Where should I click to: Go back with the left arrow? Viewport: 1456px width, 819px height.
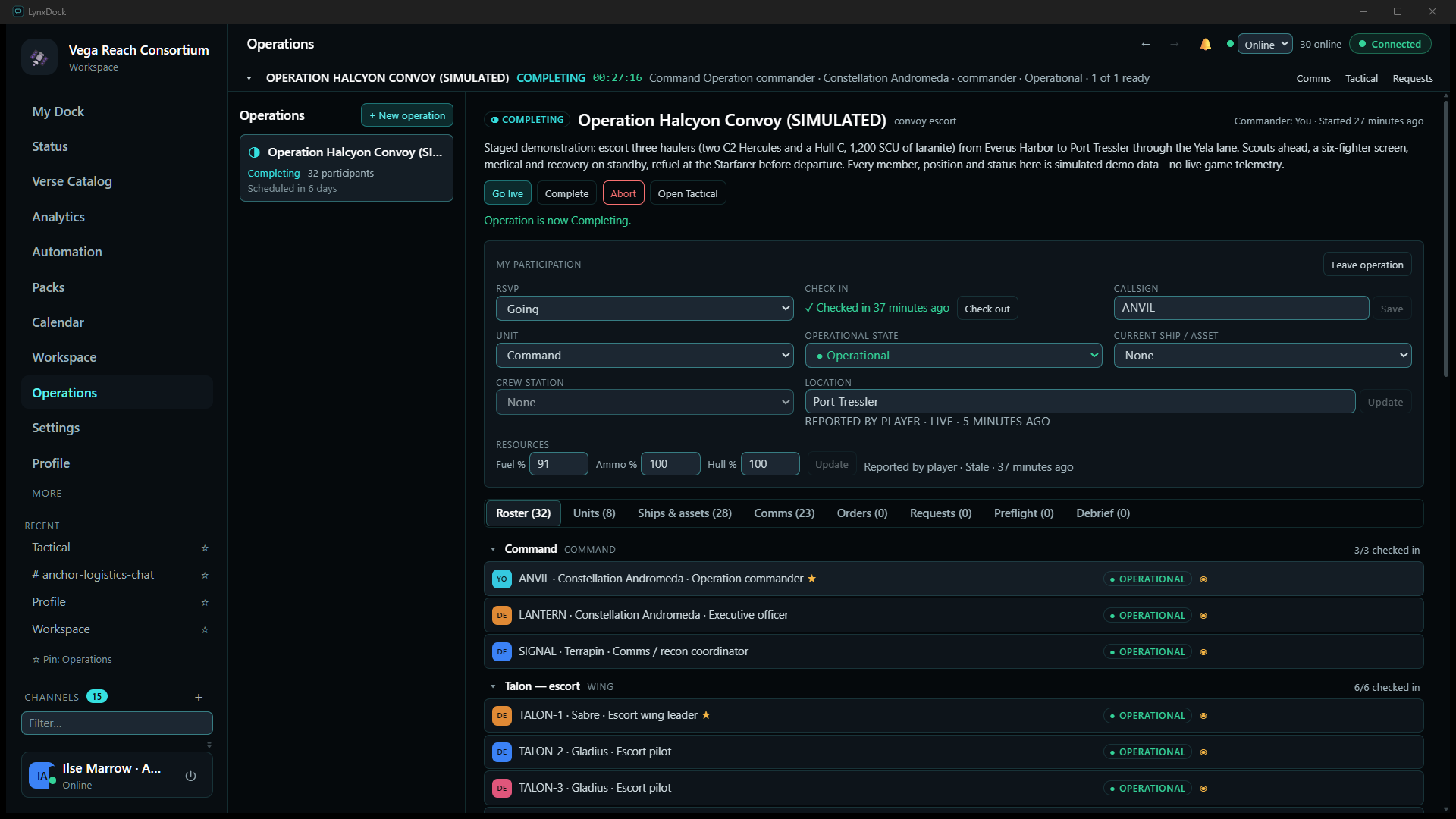1146,44
